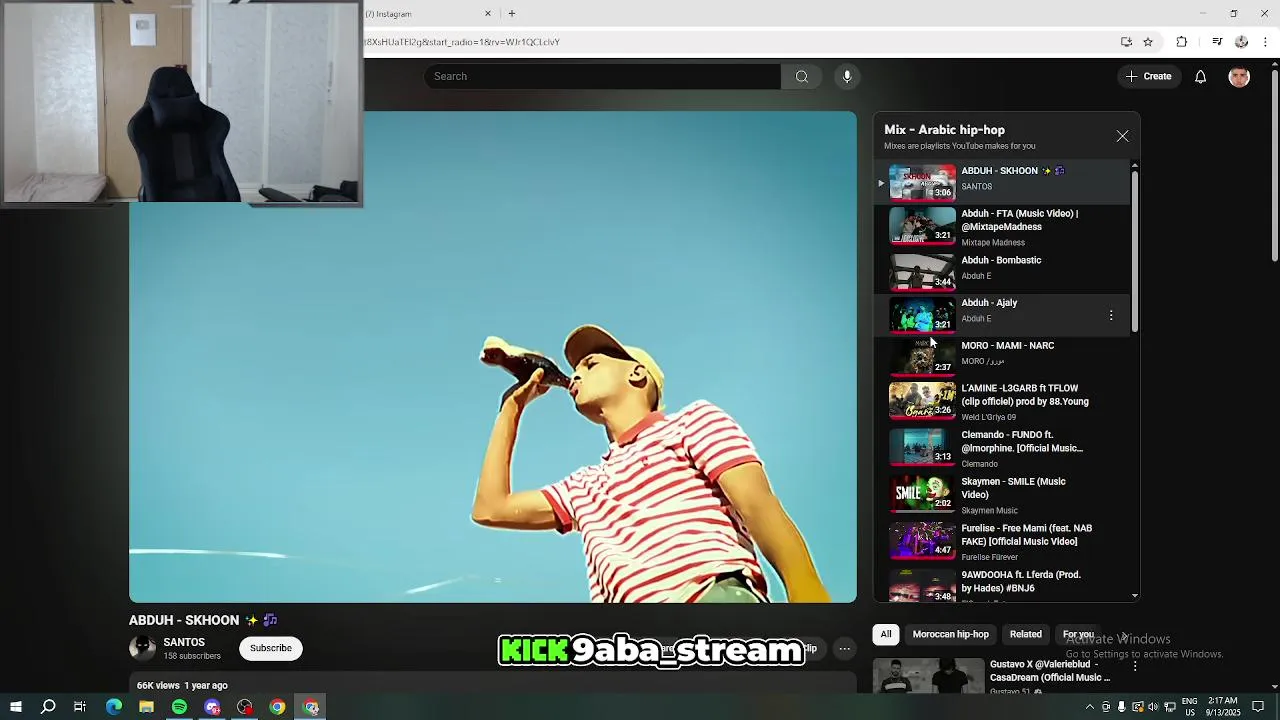The image size is (1280, 720).
Task: Open Discord from taskbar
Action: tap(212, 707)
